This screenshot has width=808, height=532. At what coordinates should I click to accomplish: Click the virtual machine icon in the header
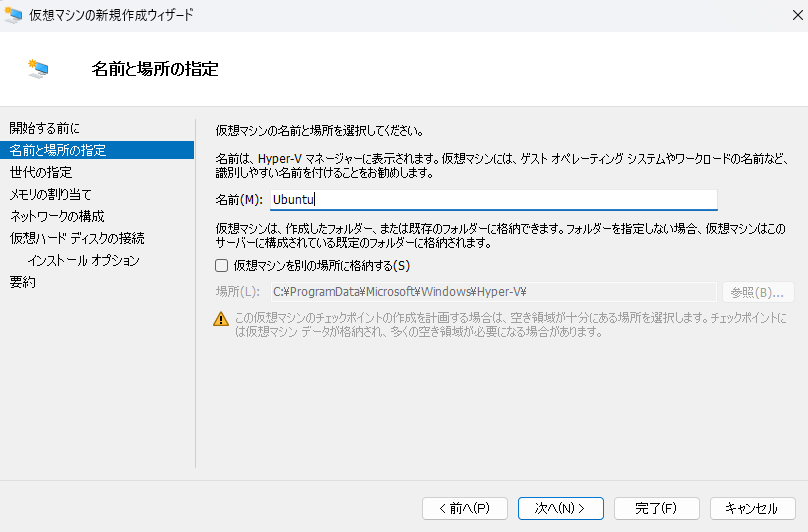[x=40, y=69]
